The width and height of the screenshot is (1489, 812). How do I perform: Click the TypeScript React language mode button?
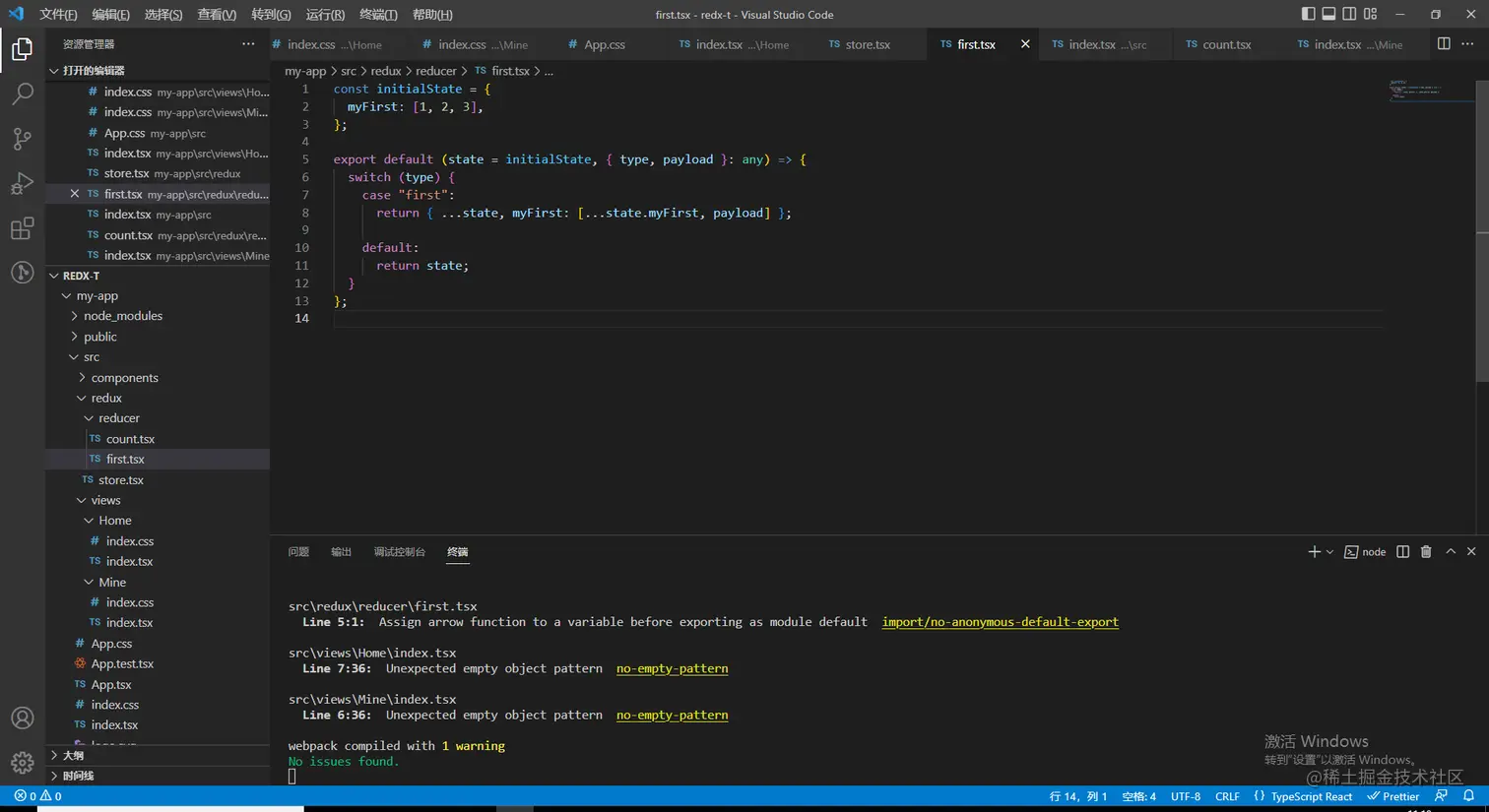coord(1311,796)
